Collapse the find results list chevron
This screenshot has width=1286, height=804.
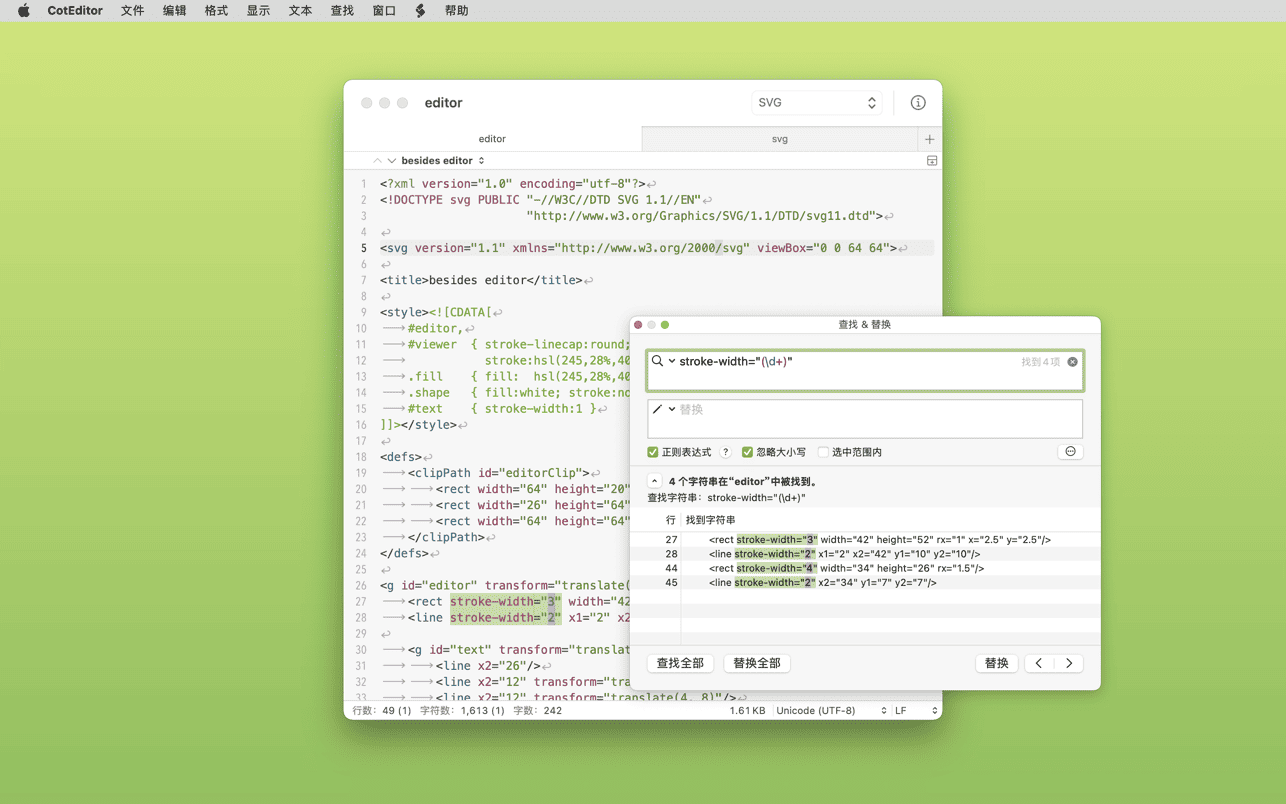click(654, 481)
